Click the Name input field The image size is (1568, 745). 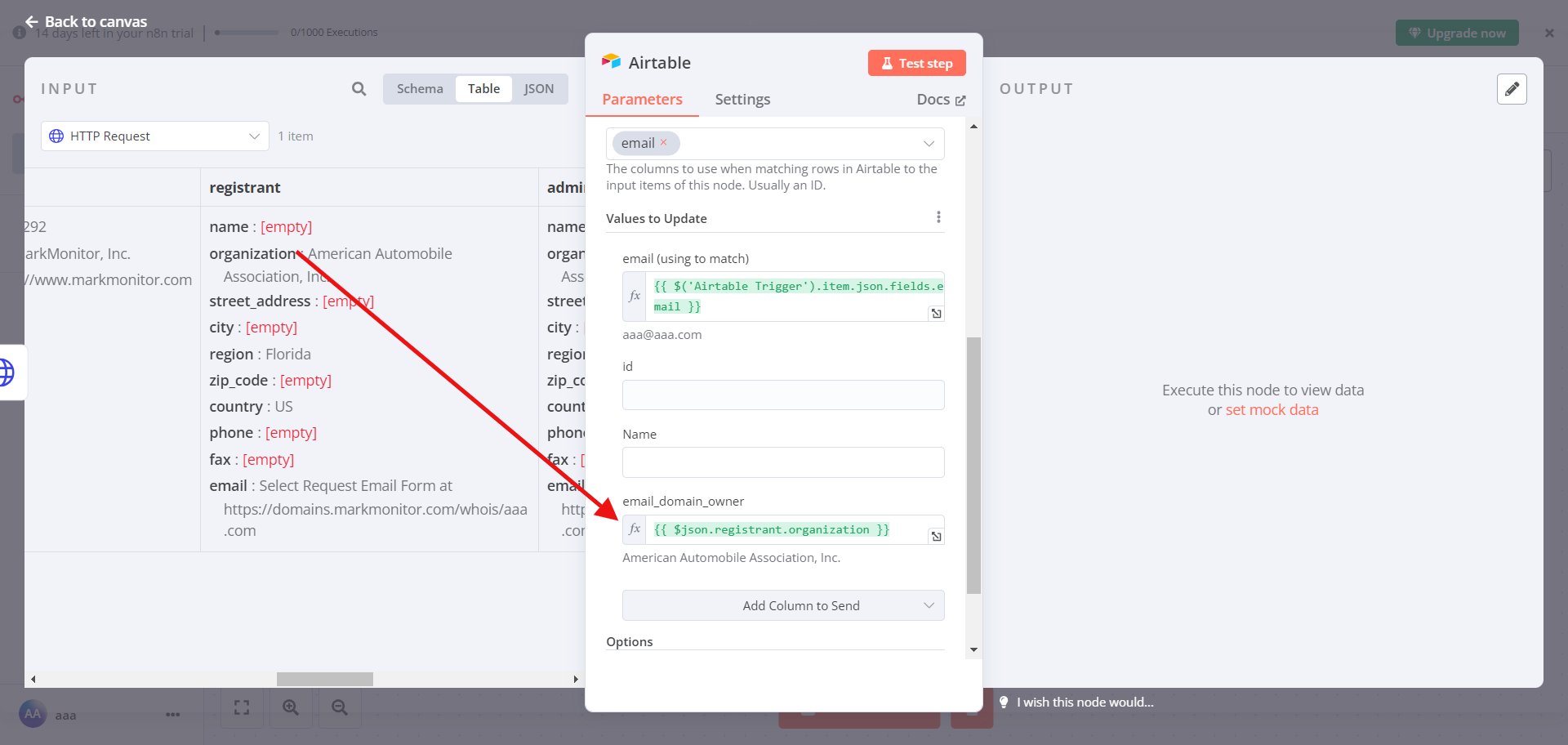[783, 462]
